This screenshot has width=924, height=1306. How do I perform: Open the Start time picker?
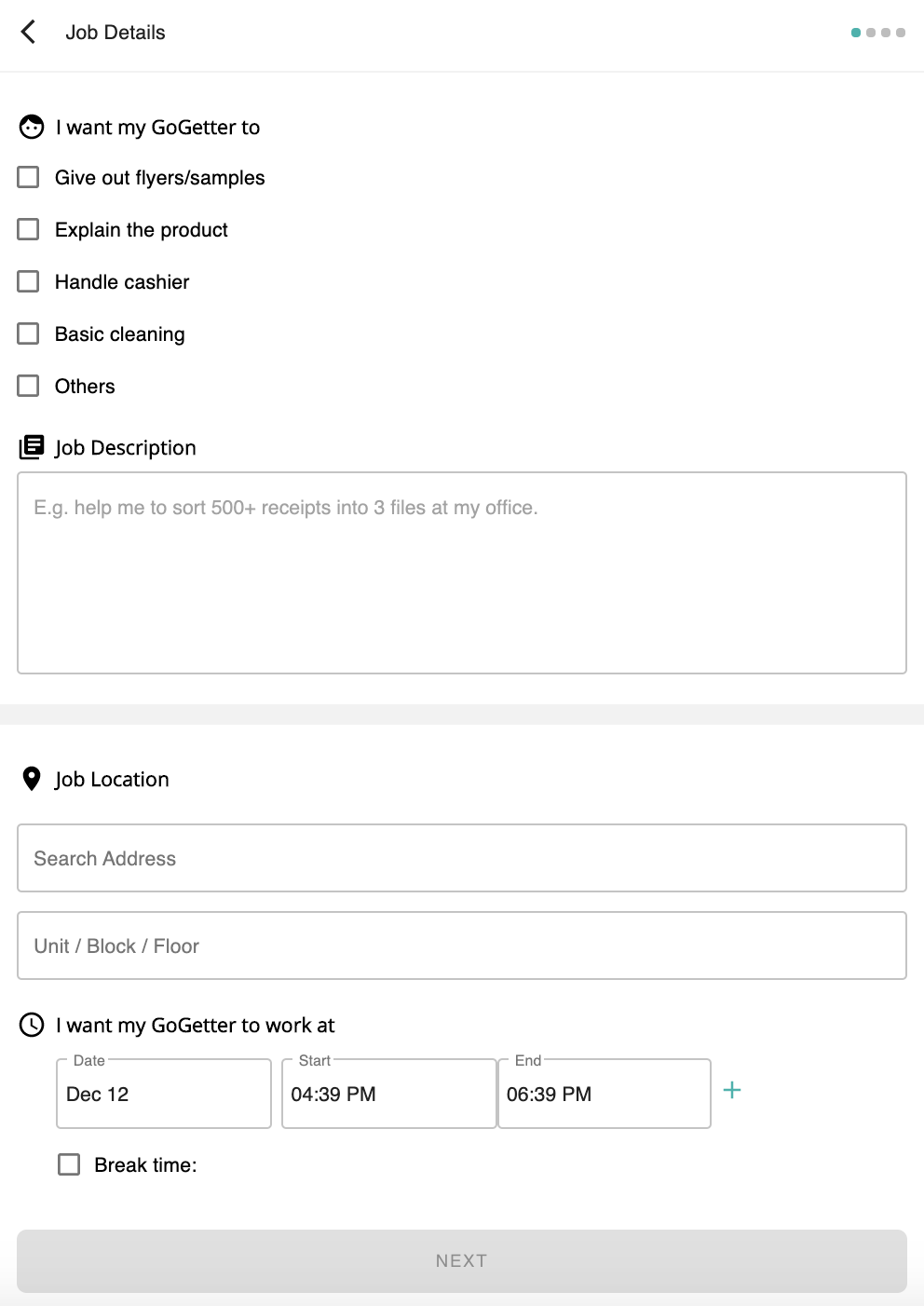click(388, 1094)
